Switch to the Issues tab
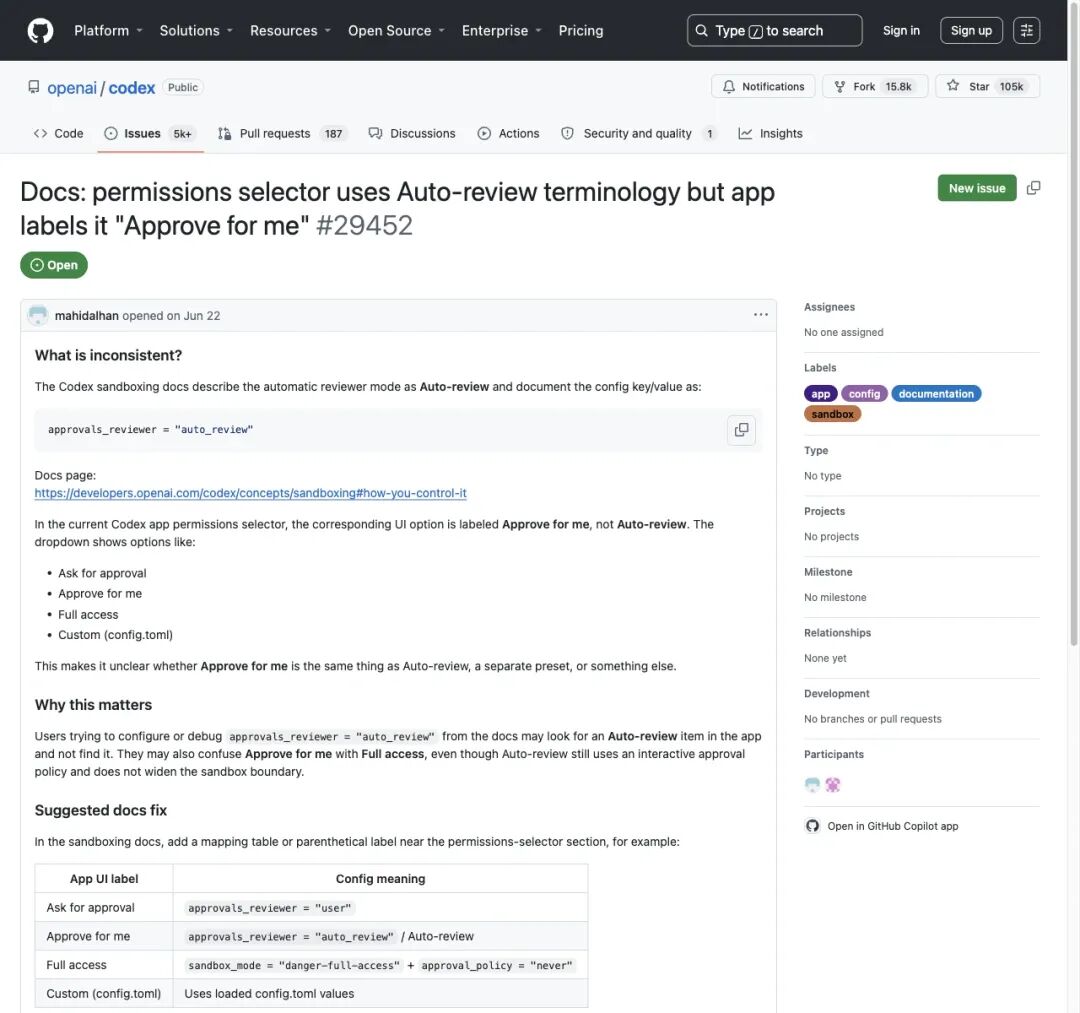The image size is (1080, 1013). click(150, 134)
